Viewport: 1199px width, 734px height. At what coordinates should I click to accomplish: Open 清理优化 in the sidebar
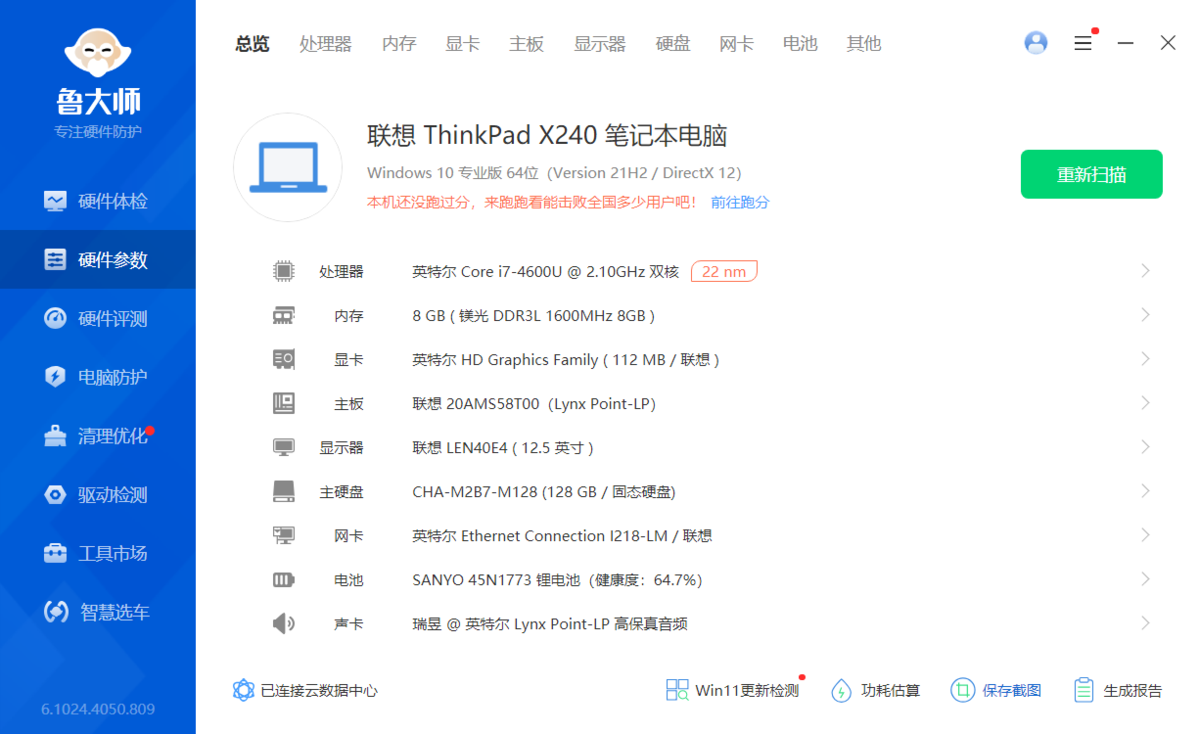98,436
